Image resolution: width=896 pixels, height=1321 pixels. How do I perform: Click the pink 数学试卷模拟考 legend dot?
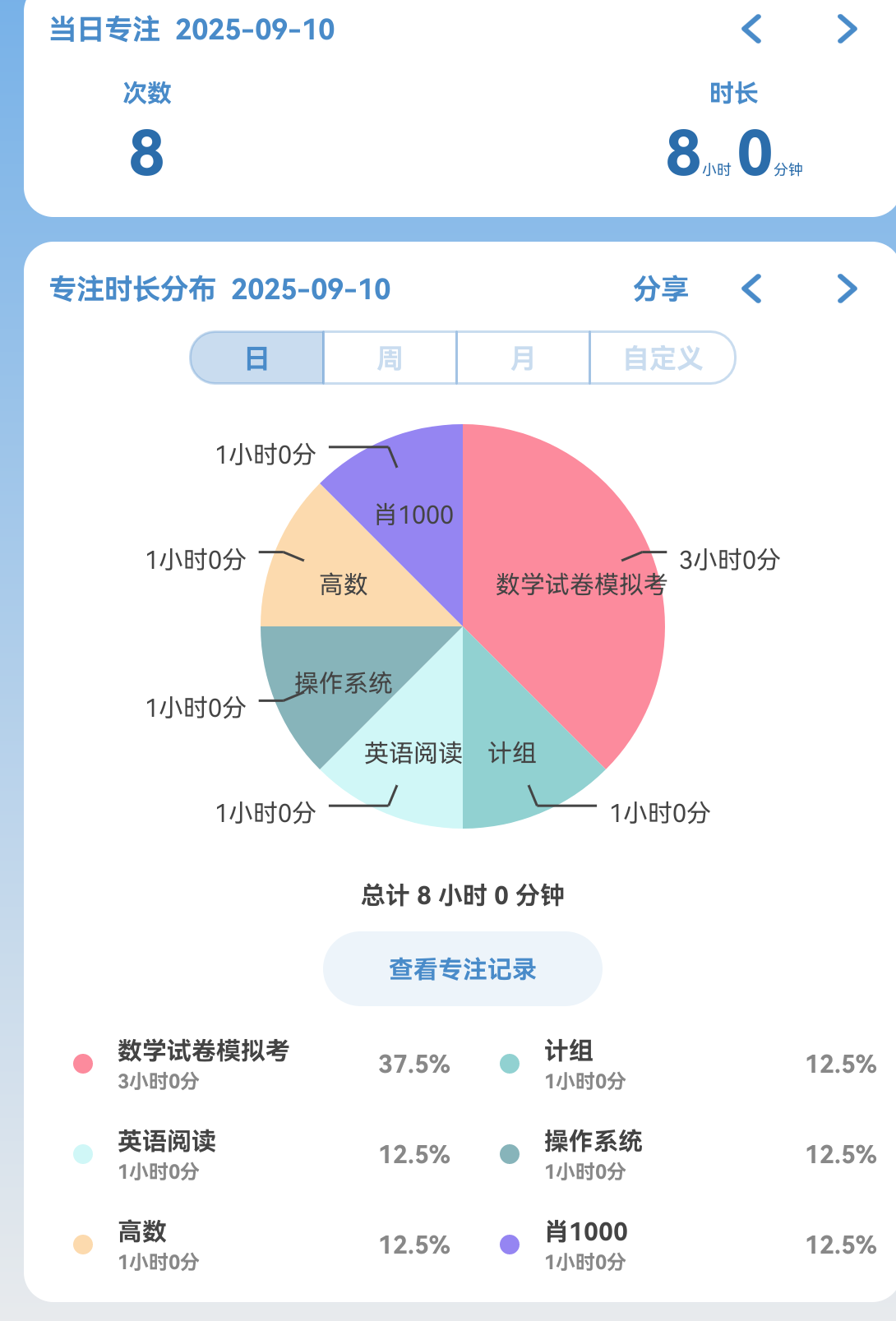pyautogui.click(x=83, y=1064)
